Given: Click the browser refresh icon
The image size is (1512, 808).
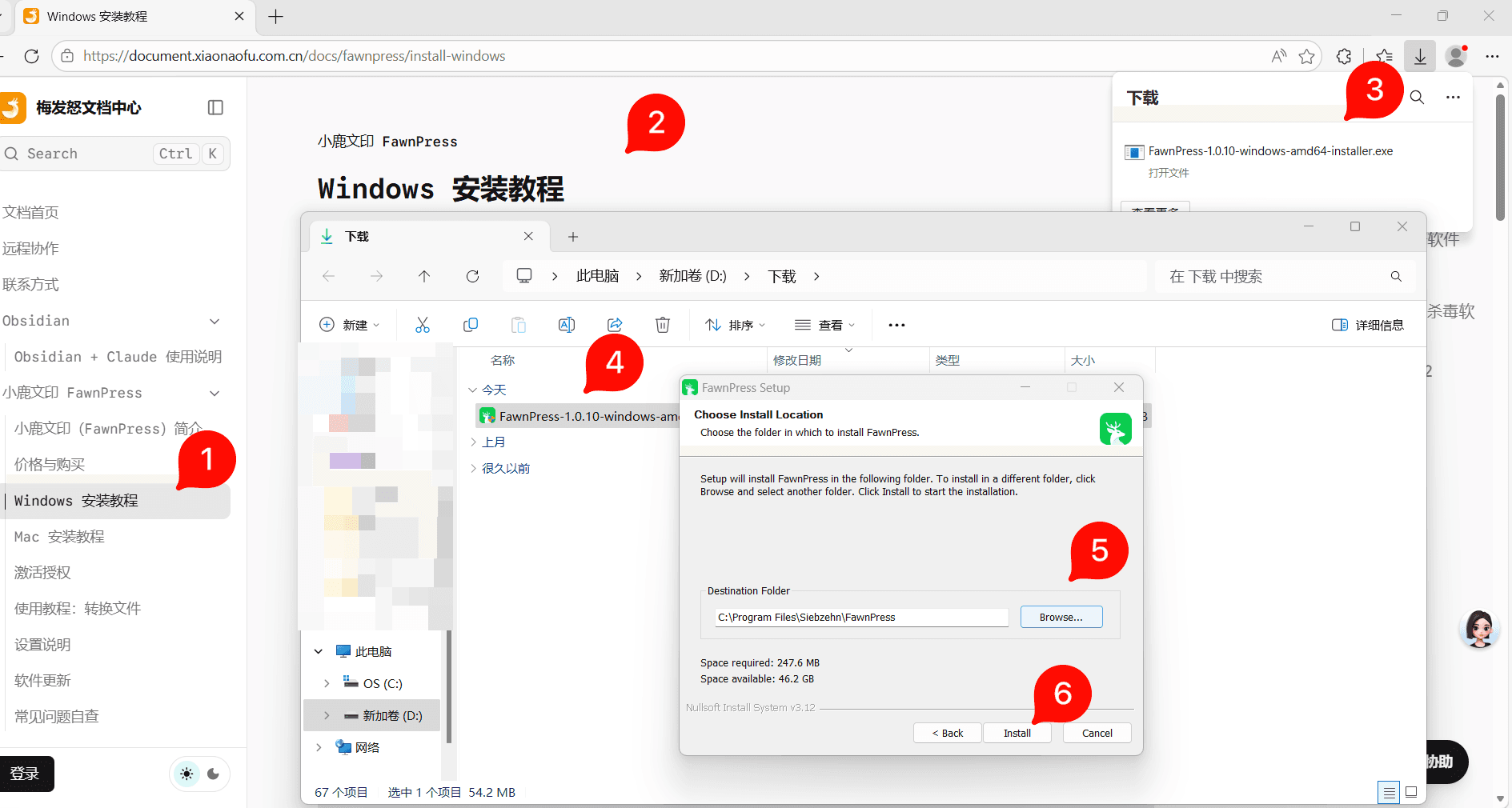Looking at the screenshot, I should [x=32, y=56].
